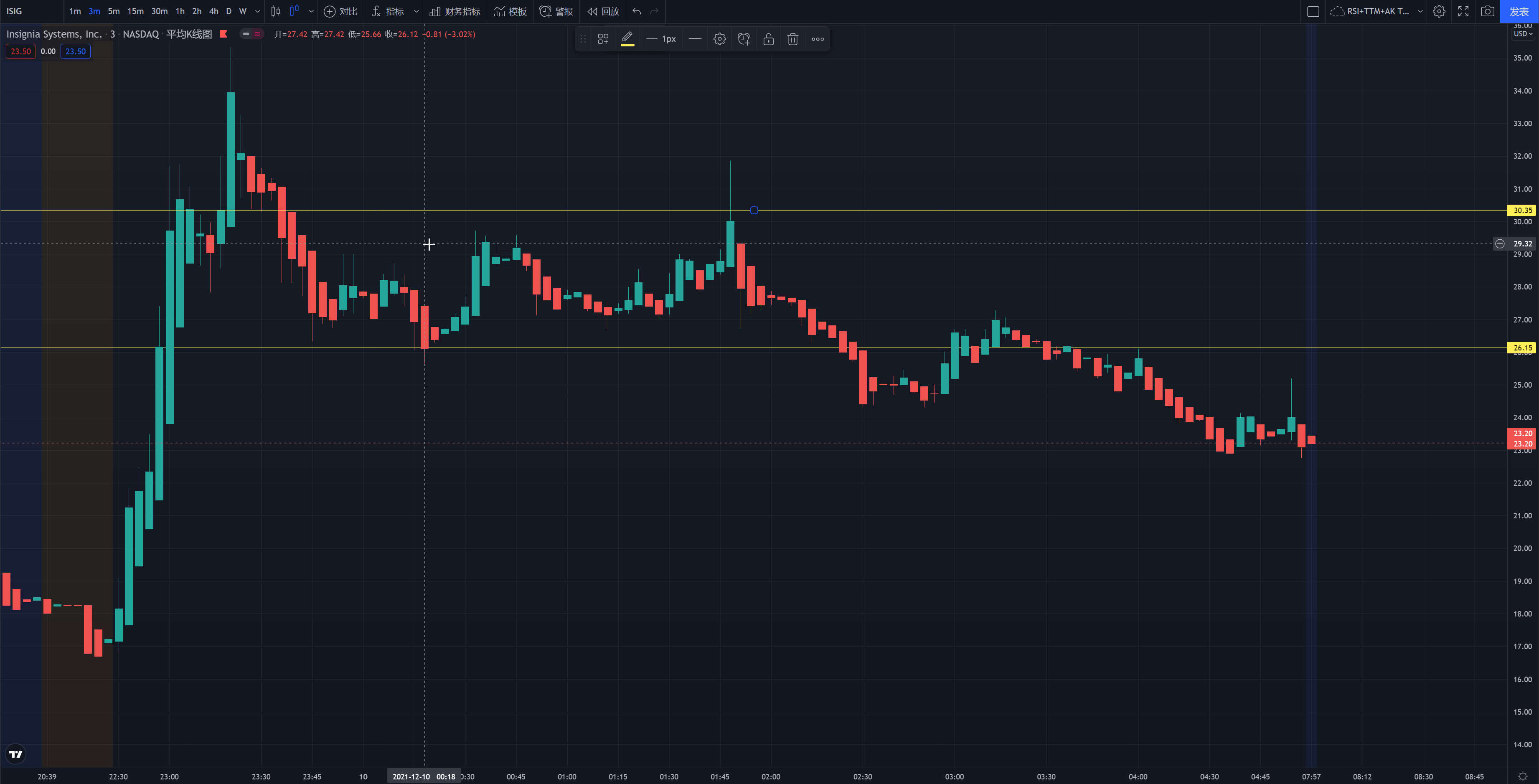Click the plus icon beside 29.32
The image size is (1539, 784).
point(1500,244)
